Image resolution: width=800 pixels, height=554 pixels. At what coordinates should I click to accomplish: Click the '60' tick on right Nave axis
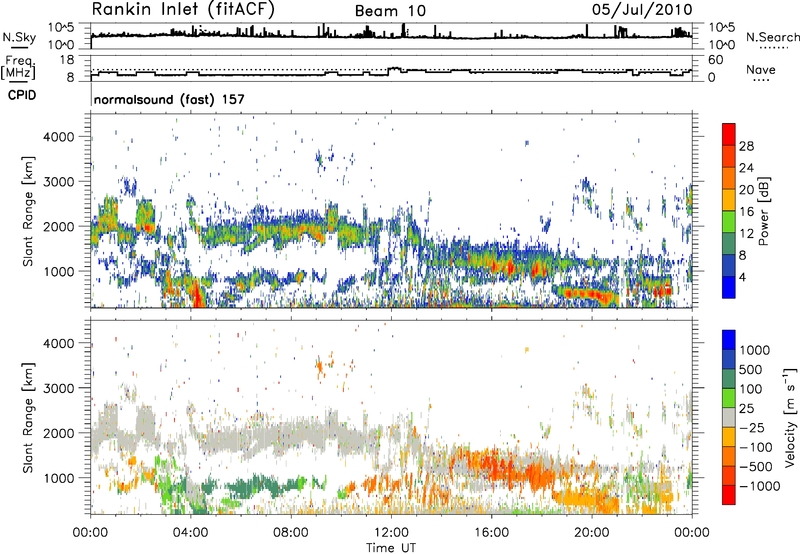pos(716,60)
